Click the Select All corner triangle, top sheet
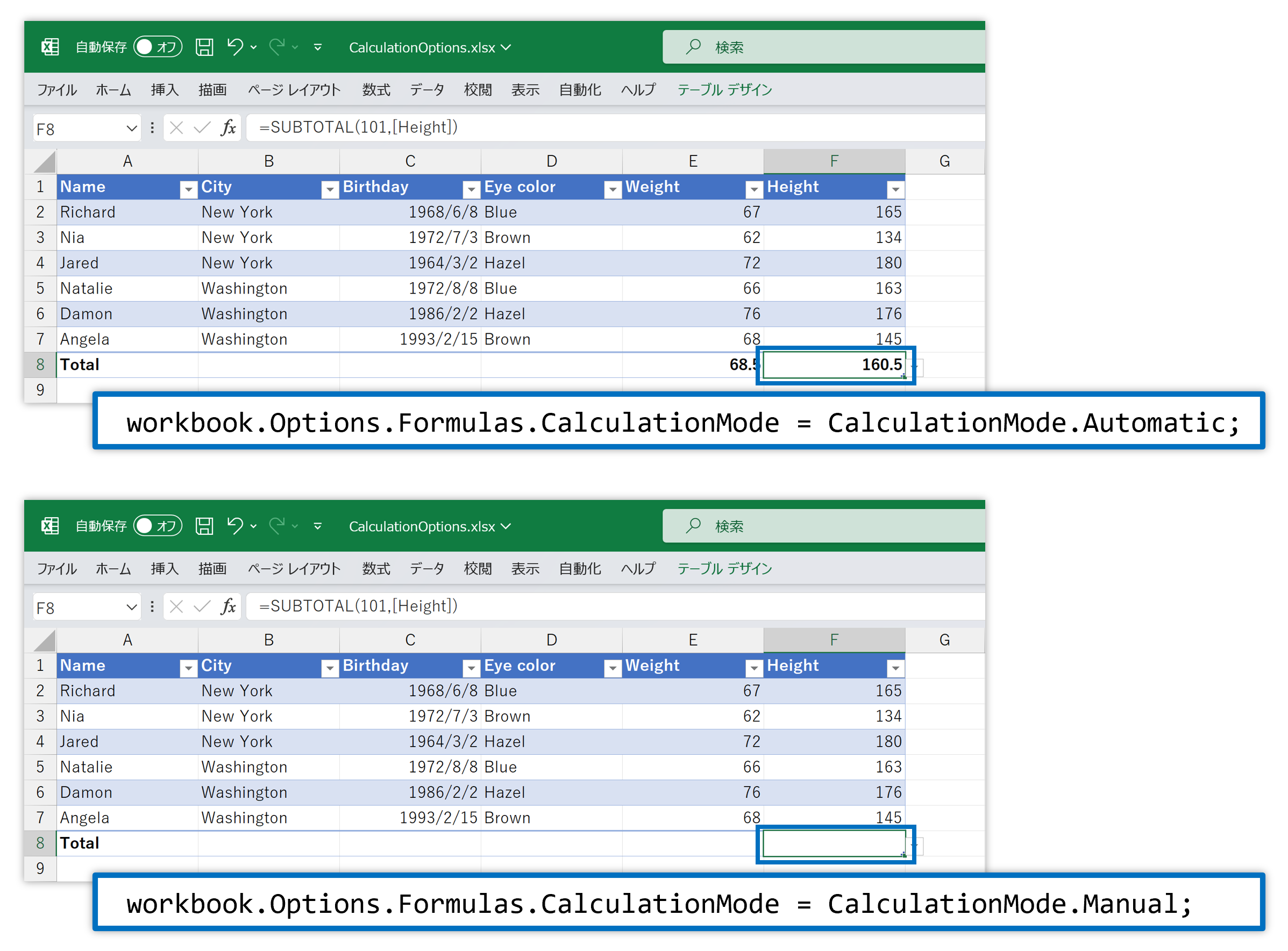This screenshot has width=1288, height=951. click(x=44, y=162)
